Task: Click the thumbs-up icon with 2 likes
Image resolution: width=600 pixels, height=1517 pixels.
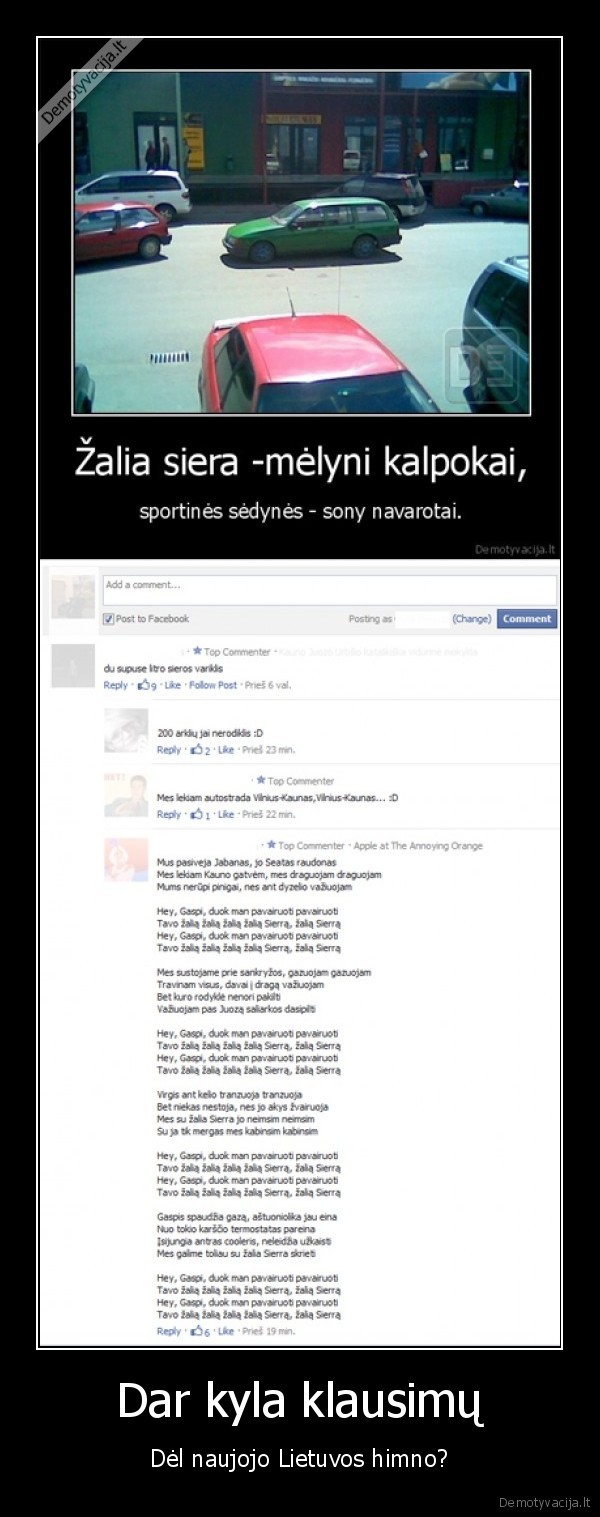Action: pos(195,749)
